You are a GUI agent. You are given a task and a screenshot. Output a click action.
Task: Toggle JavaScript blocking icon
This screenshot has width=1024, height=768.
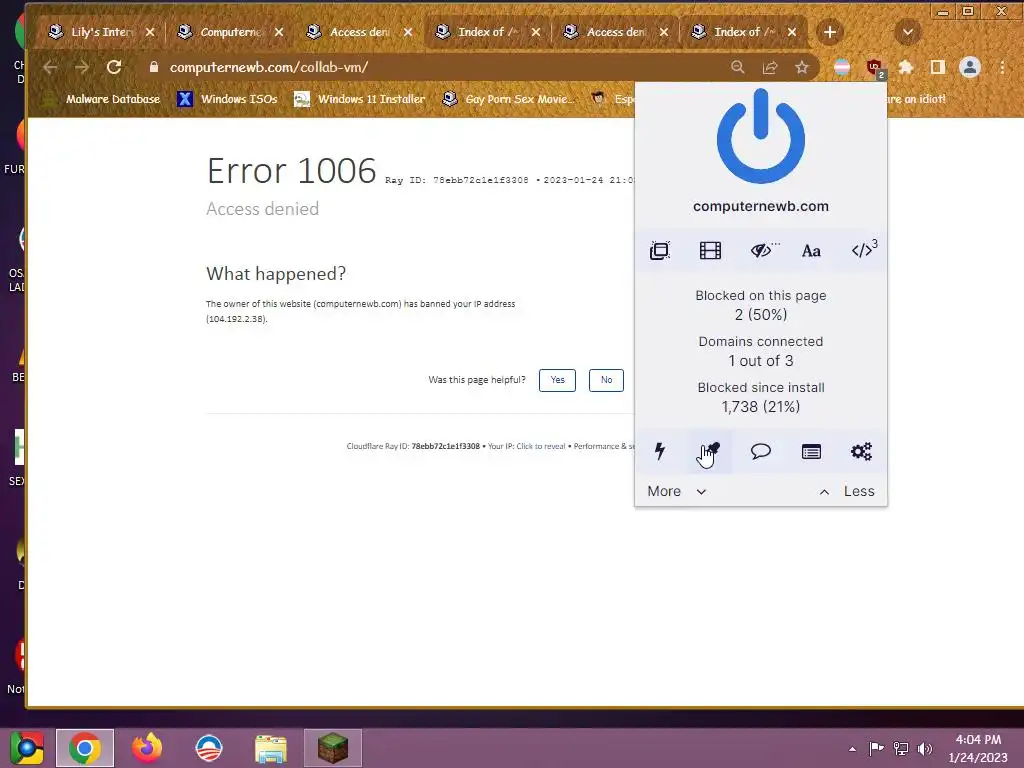click(x=863, y=249)
